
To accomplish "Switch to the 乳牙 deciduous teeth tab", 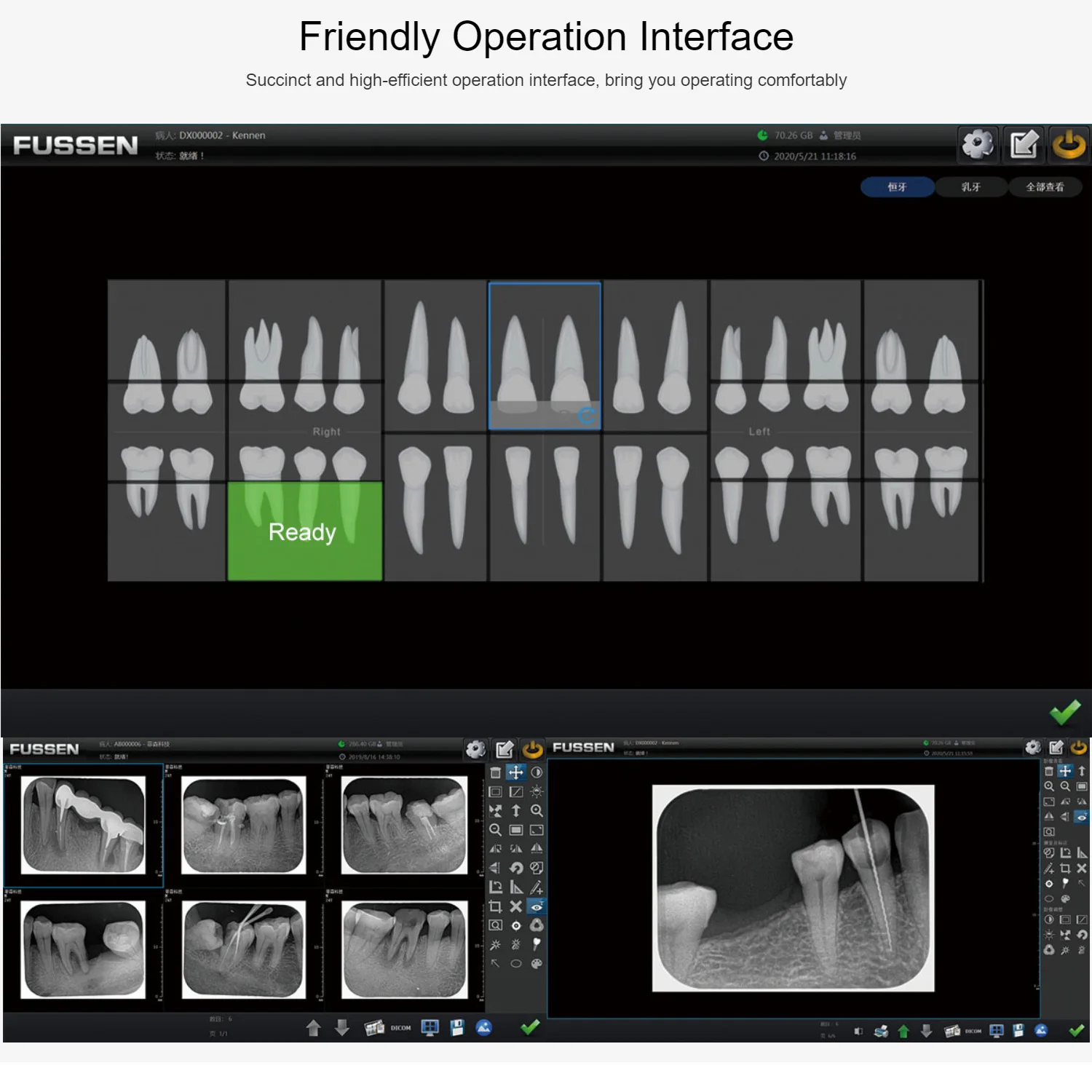I will [970, 187].
